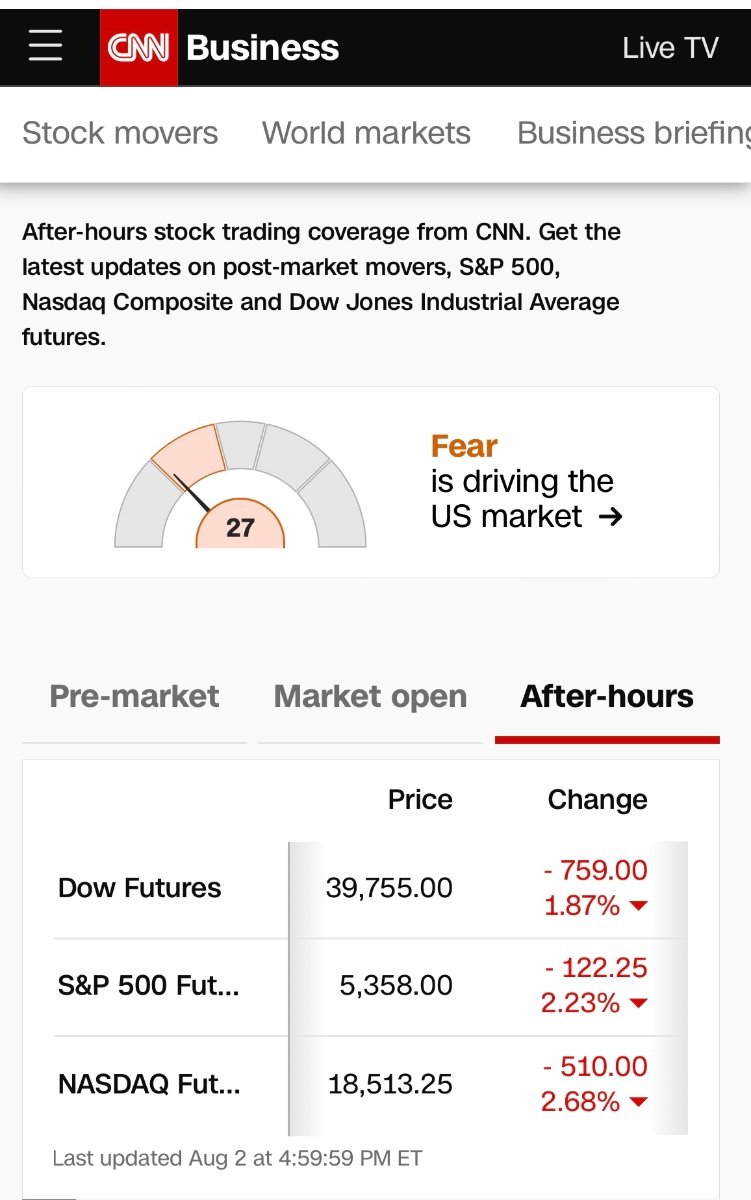Viewport: 751px width, 1200px height.
Task: Click the S&P 500 down triangle
Action: click(x=638, y=1003)
